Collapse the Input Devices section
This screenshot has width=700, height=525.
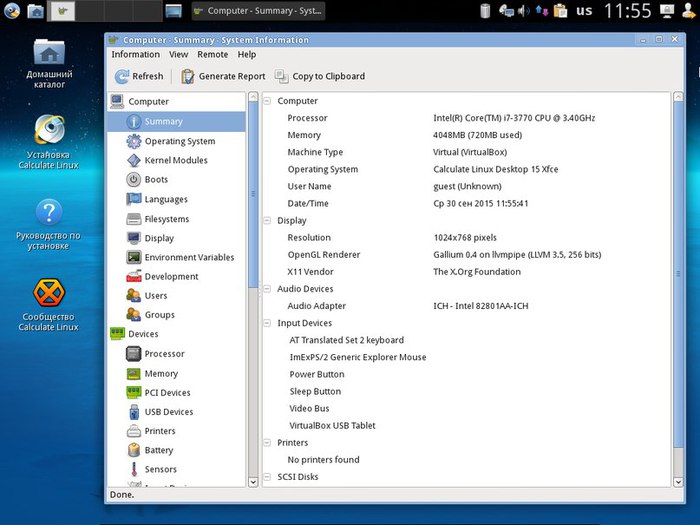267,323
